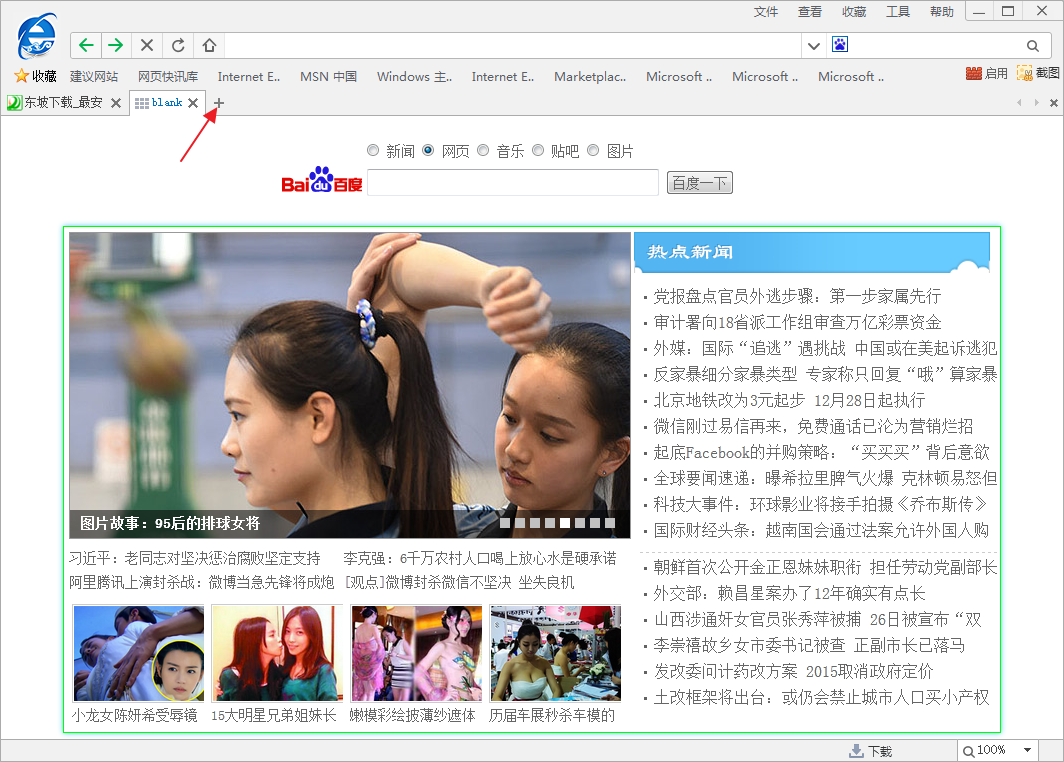The image size is (1064, 762).
Task: Click the favorites star icon
Action: [22, 75]
